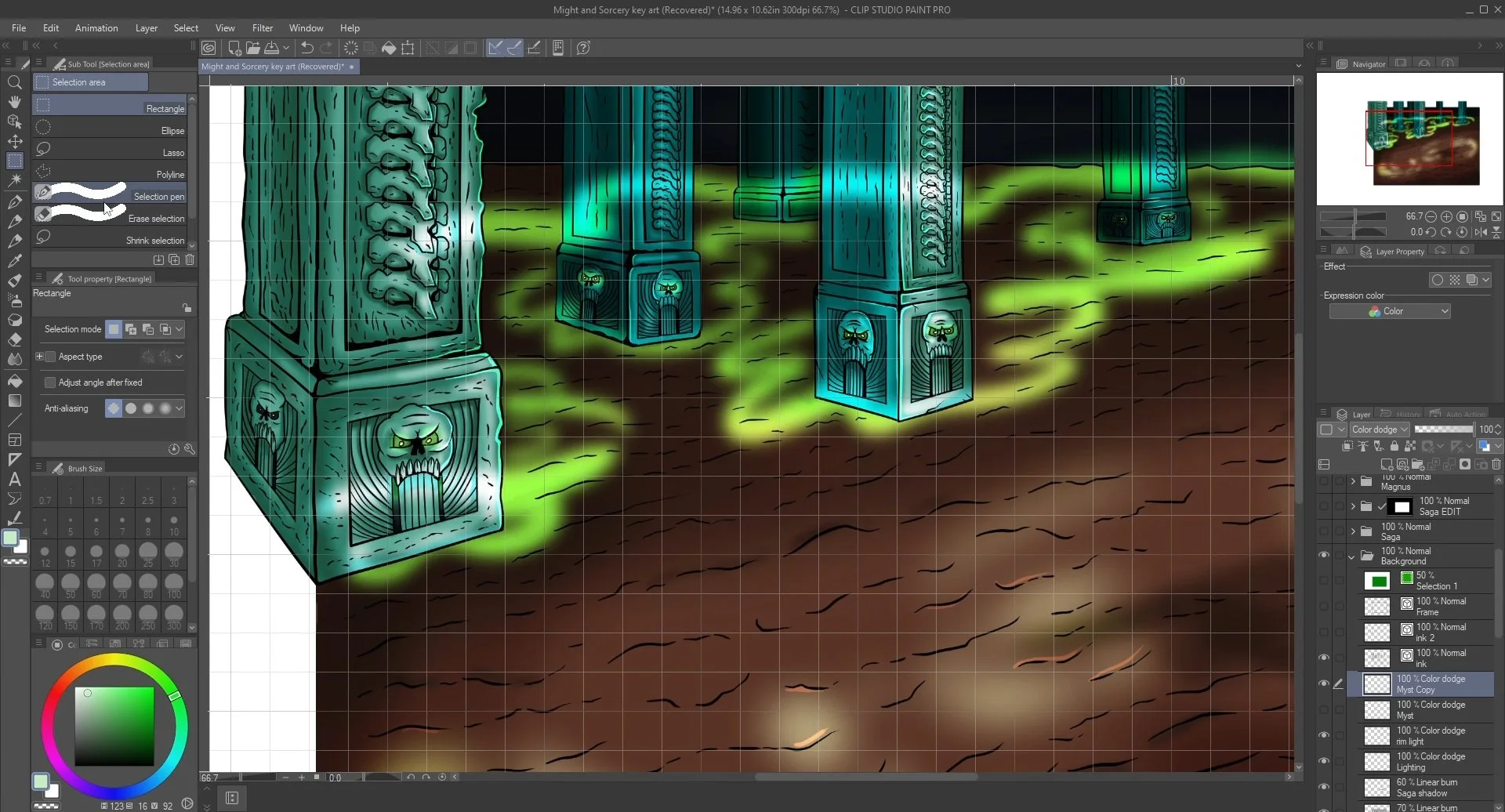The width and height of the screenshot is (1505, 812).
Task: Open the layer blending mode dropdown
Action: tap(1380, 429)
